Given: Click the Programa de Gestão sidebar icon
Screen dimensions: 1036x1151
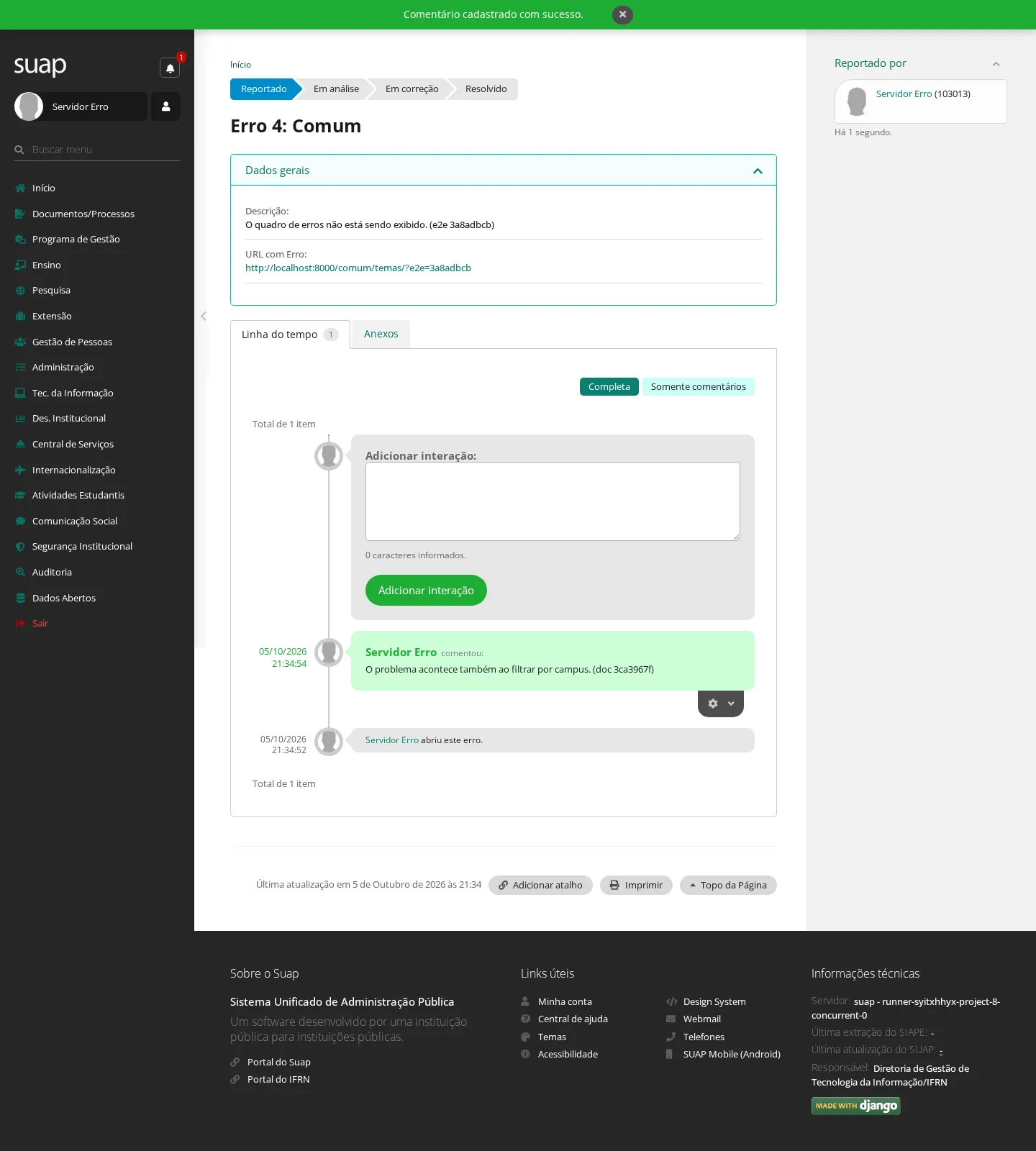Looking at the screenshot, I should 20,240.
